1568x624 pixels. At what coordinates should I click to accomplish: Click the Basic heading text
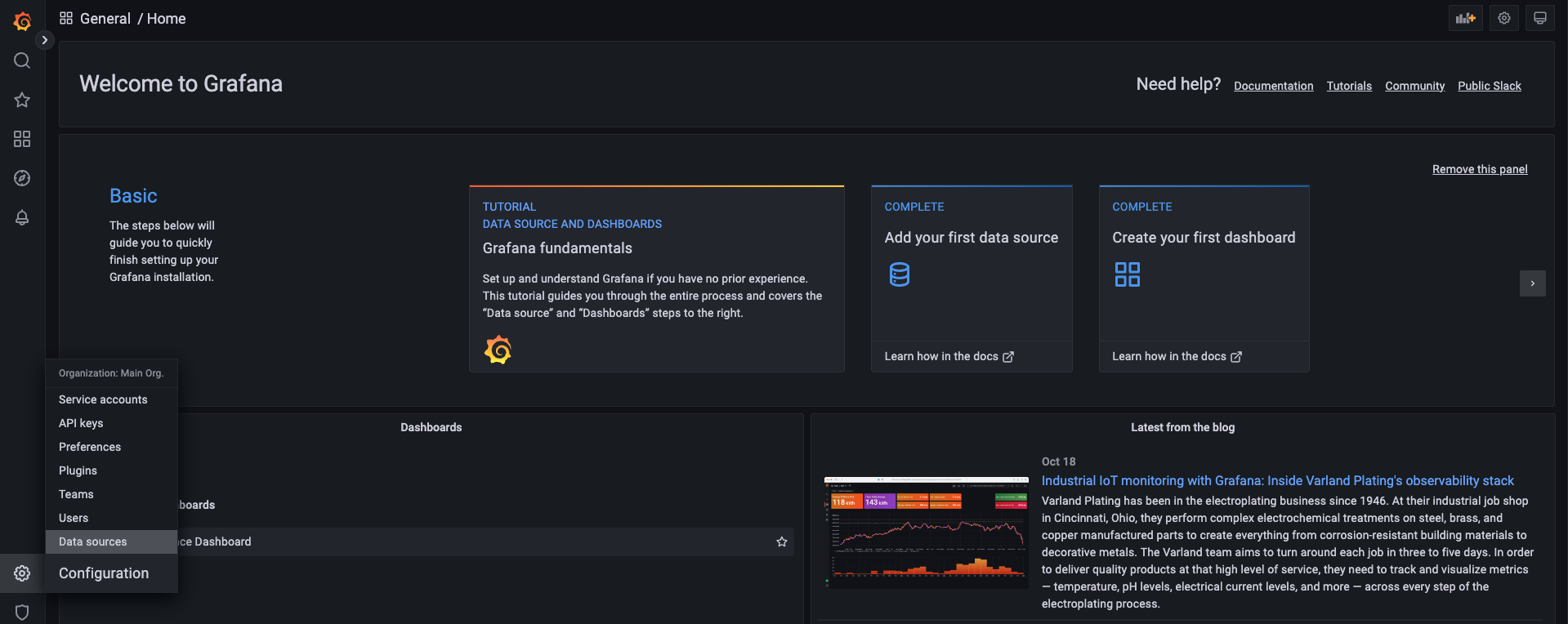[133, 196]
